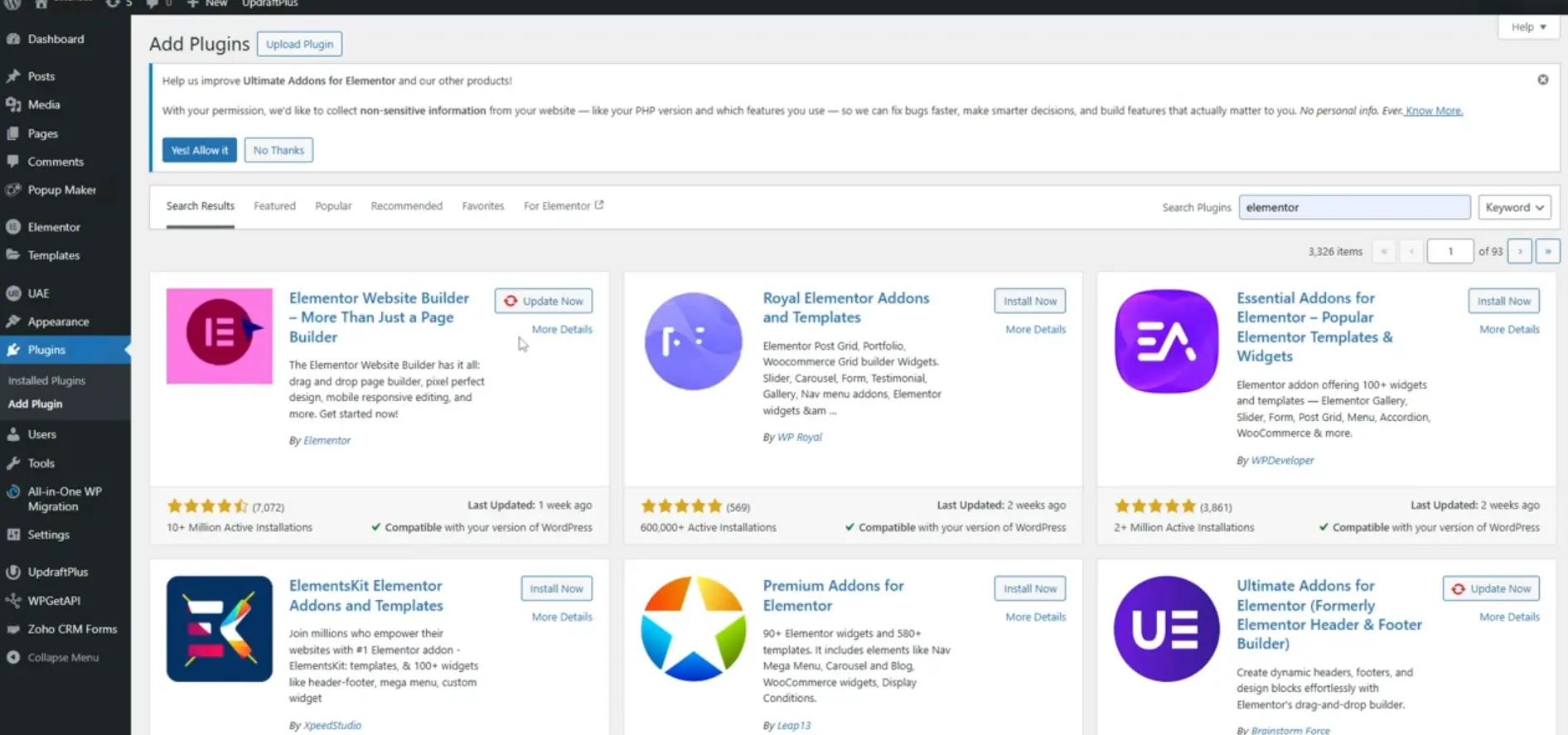Click the Appearance paintbrush icon

pyautogui.click(x=13, y=322)
